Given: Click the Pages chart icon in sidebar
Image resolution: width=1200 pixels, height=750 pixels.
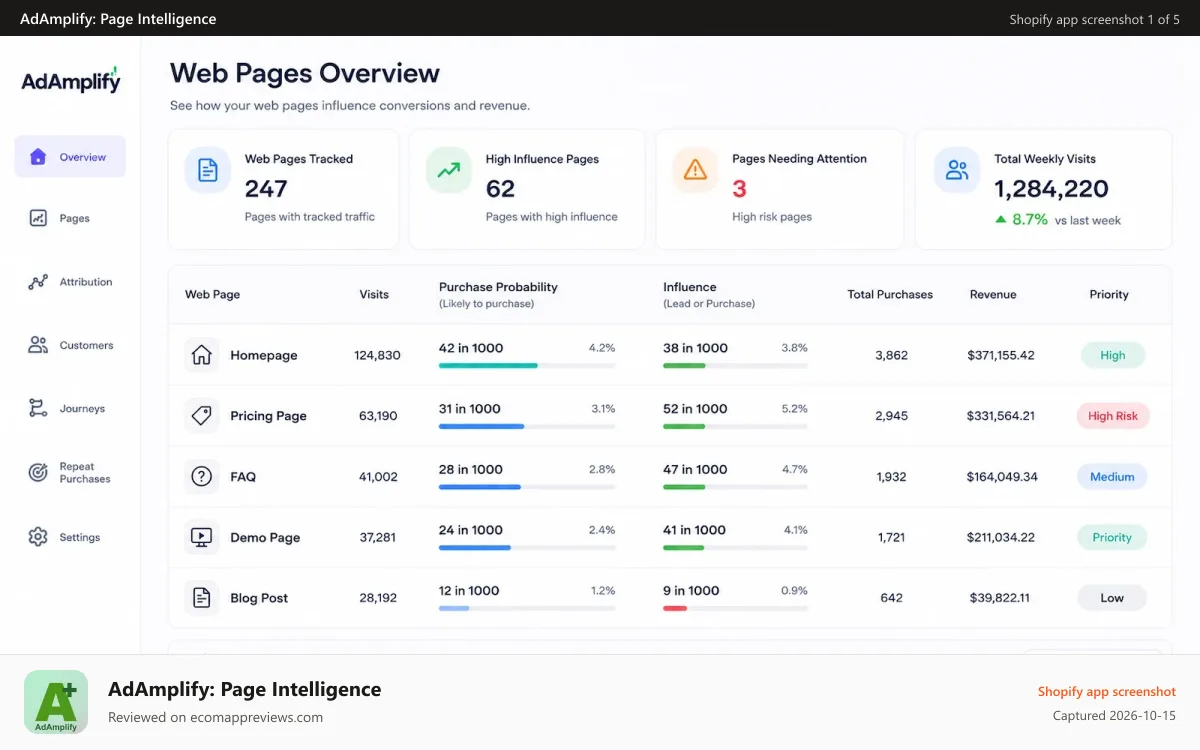Looking at the screenshot, I should (x=38, y=218).
